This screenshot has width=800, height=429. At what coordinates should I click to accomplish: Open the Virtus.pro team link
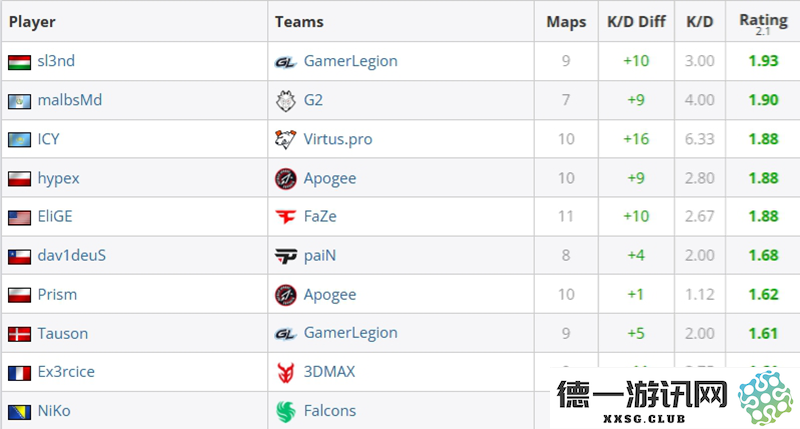coord(338,139)
